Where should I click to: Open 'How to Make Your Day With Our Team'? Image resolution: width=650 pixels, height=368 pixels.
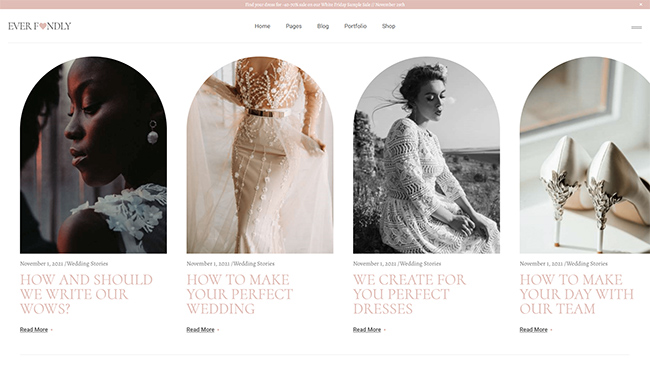577,294
